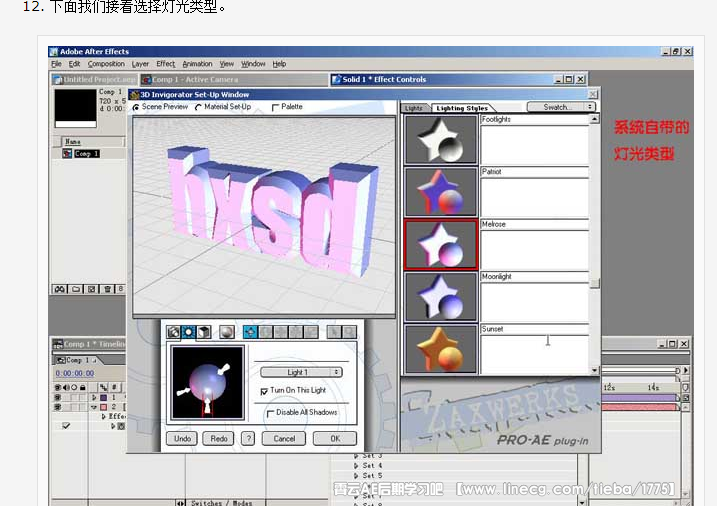The height and width of the screenshot is (506, 717).
Task: Click the Comp 1 composition icon in Project panel
Action: coord(67,154)
